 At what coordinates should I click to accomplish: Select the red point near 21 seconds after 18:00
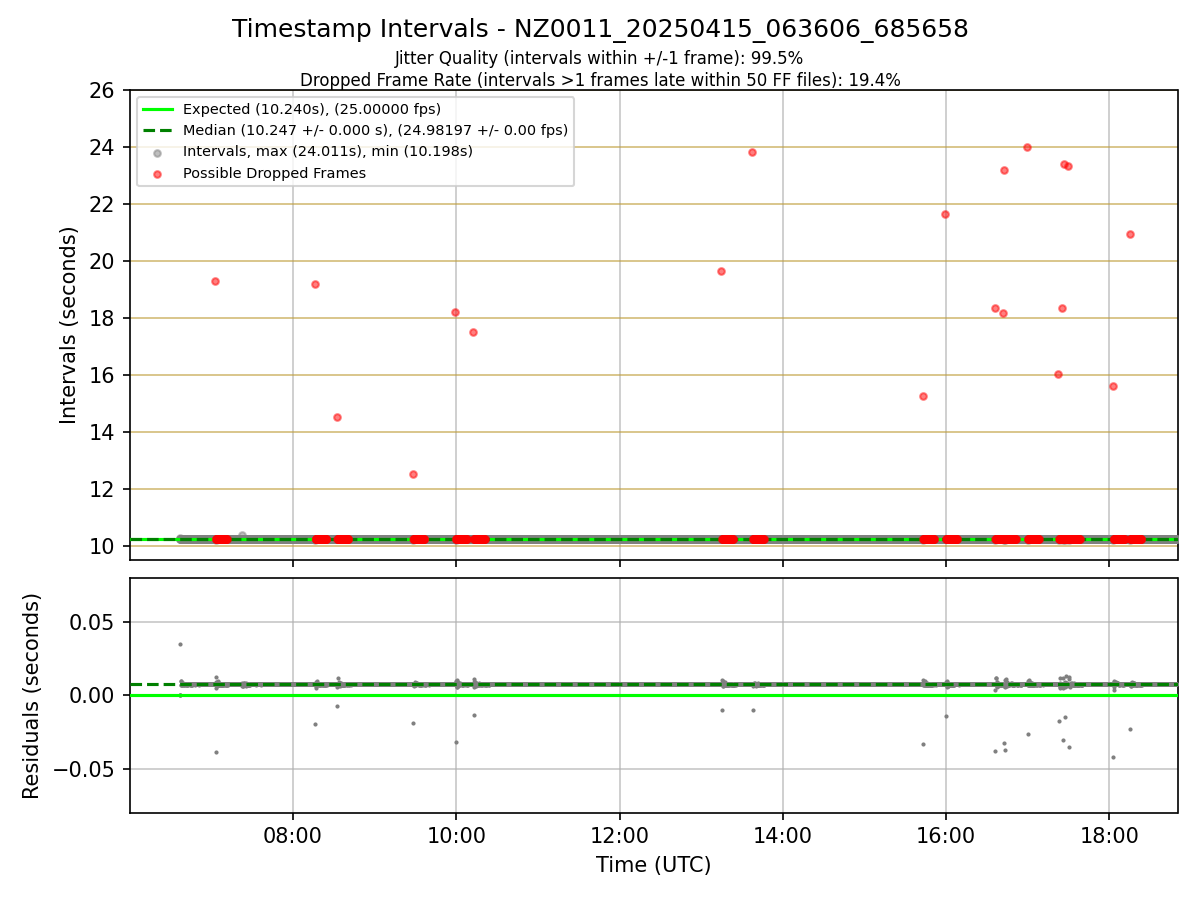[1130, 234]
